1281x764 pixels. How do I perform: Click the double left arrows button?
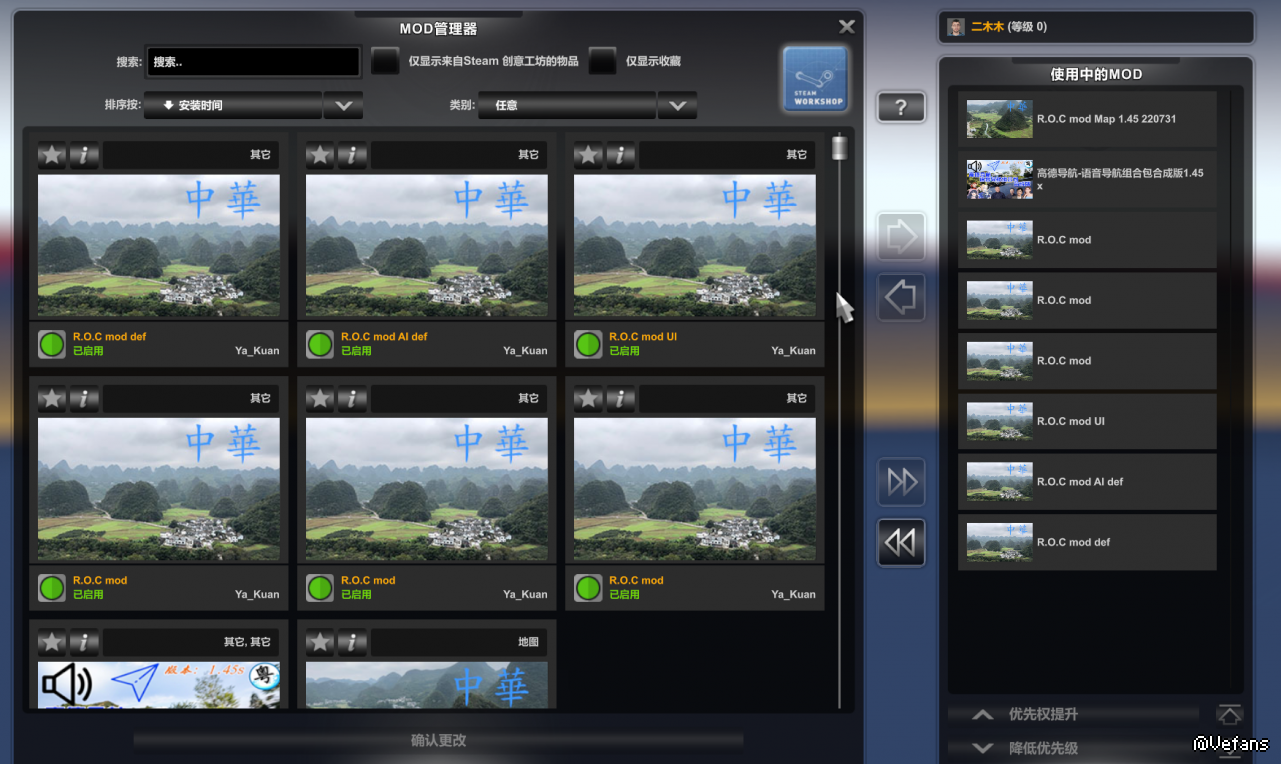coord(901,542)
